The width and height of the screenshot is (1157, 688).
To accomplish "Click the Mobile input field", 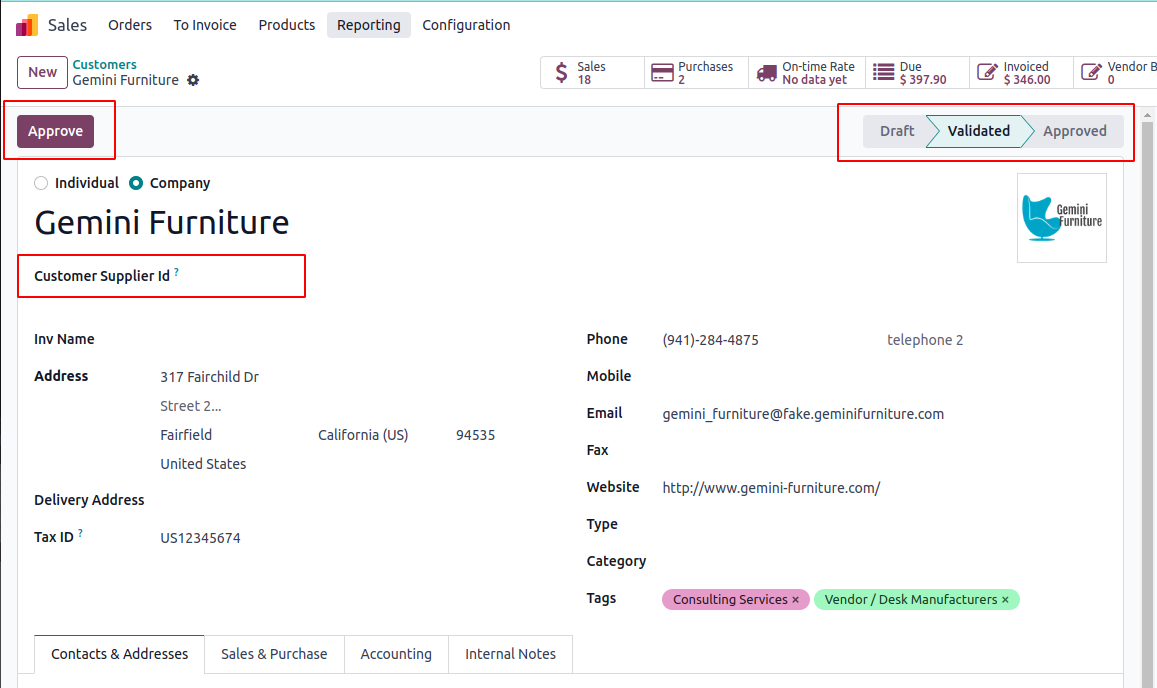I will point(883,376).
